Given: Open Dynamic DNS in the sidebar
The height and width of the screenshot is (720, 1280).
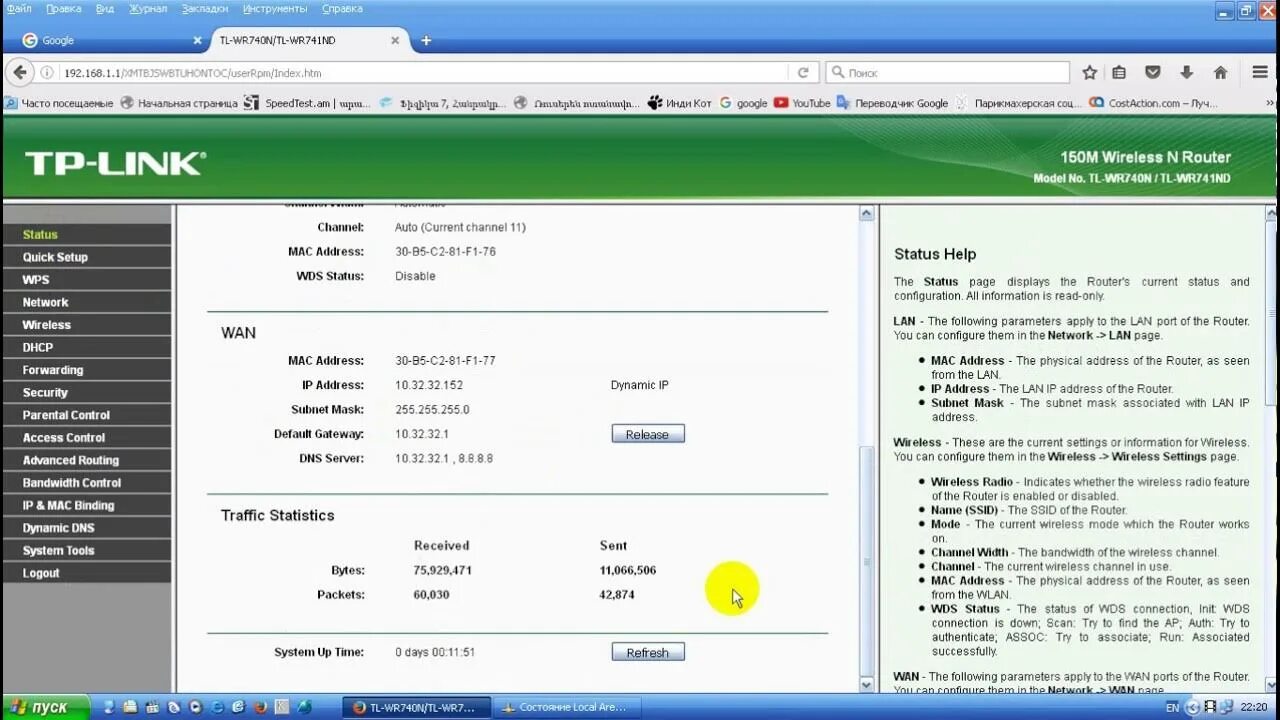Looking at the screenshot, I should coord(87,528).
